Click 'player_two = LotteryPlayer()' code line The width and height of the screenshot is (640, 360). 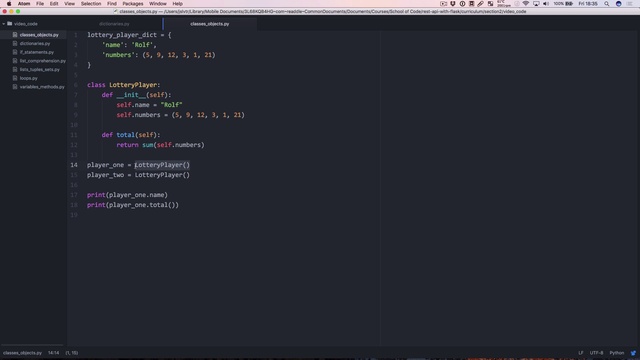coord(138,175)
